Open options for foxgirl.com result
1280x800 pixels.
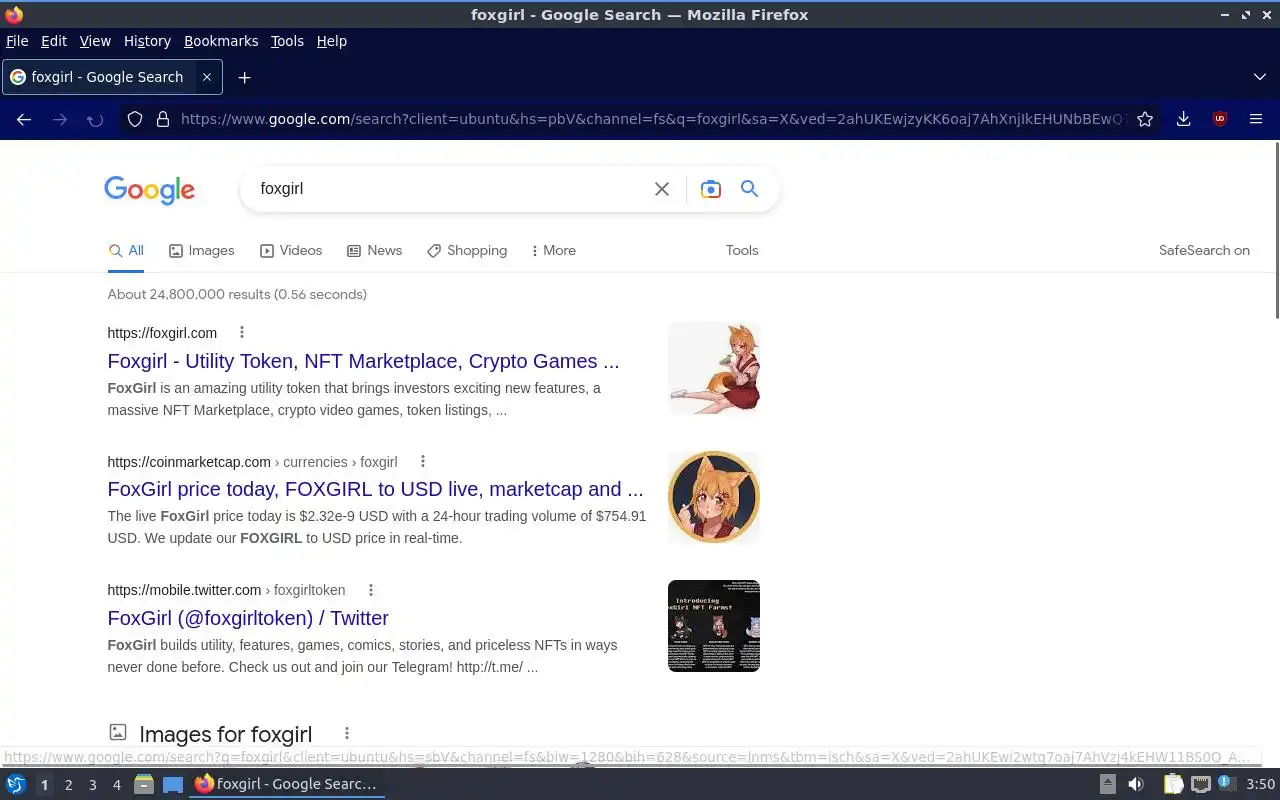click(x=241, y=333)
